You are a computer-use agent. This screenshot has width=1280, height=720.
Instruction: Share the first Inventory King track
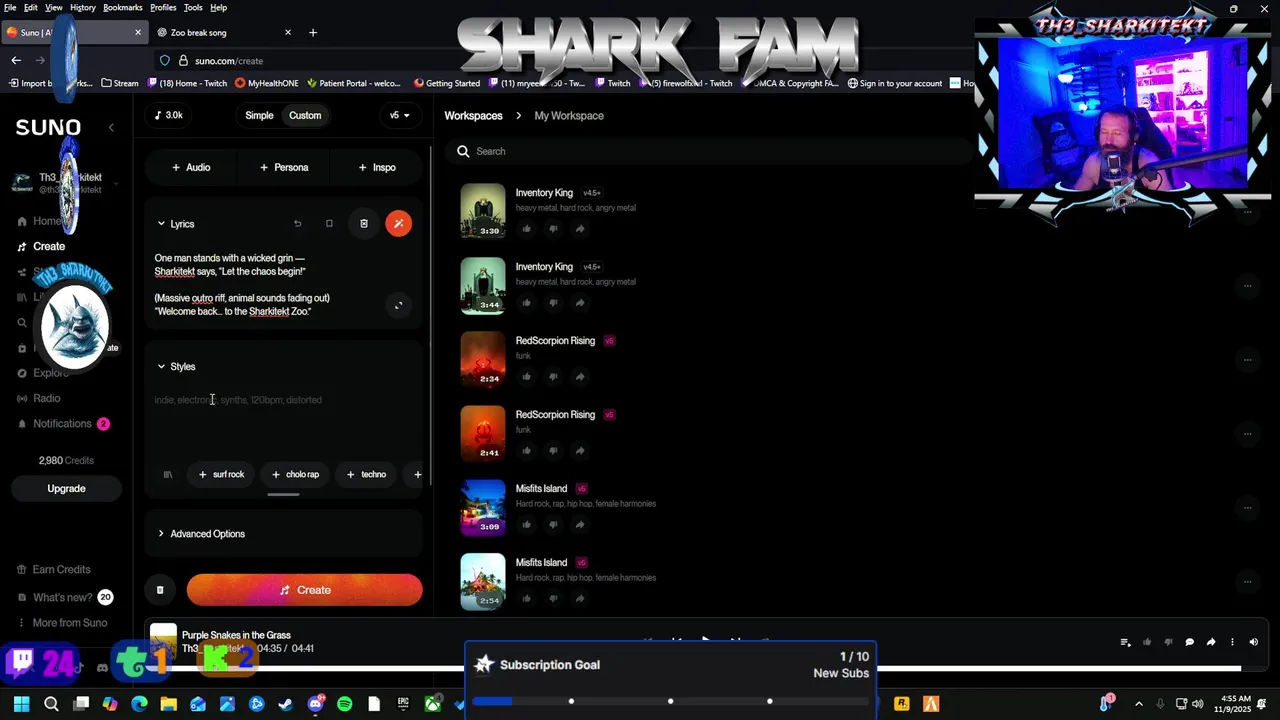[x=580, y=229]
